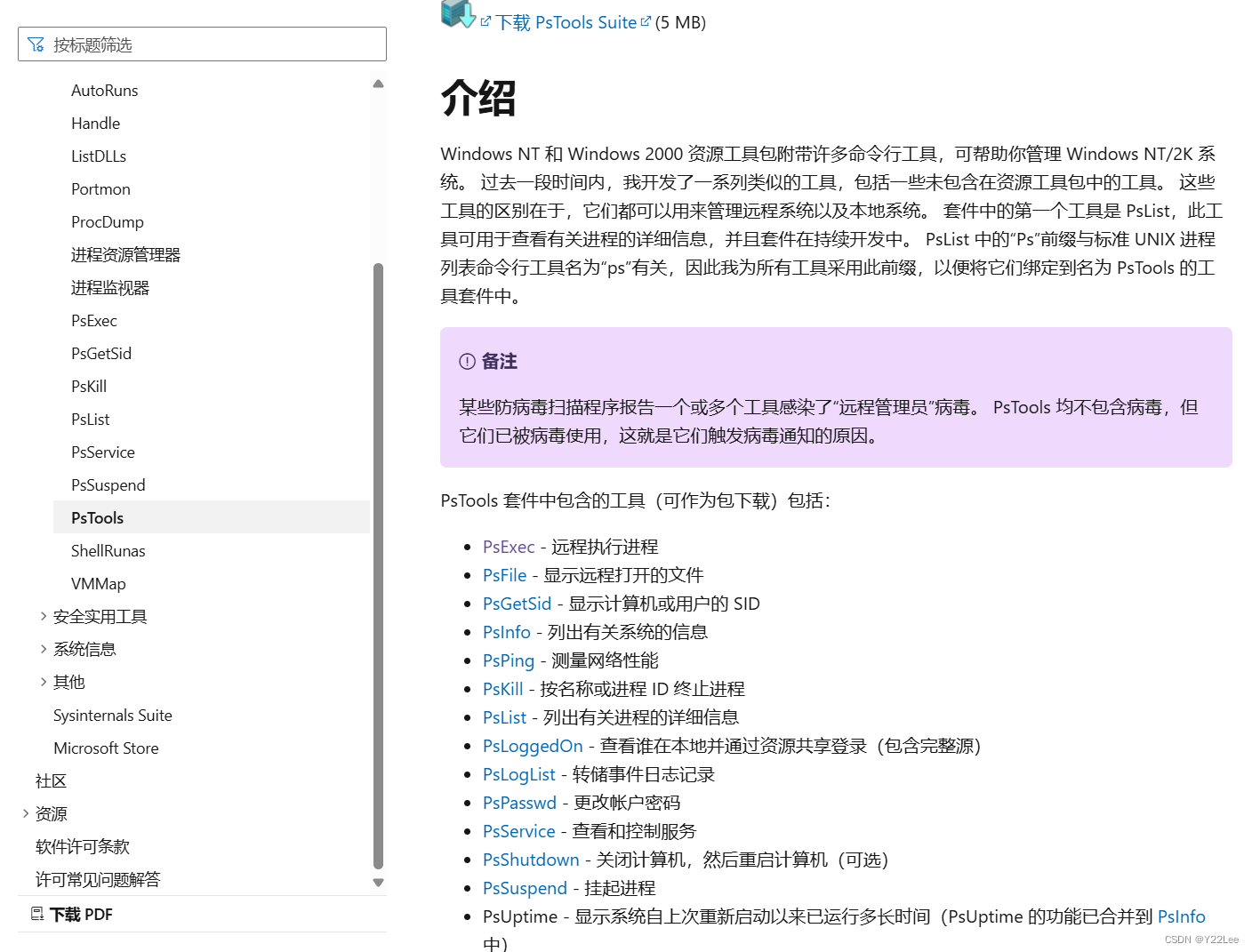1252x952 pixels.
Task: Open the PsSuspend link in tool list
Action: click(525, 888)
